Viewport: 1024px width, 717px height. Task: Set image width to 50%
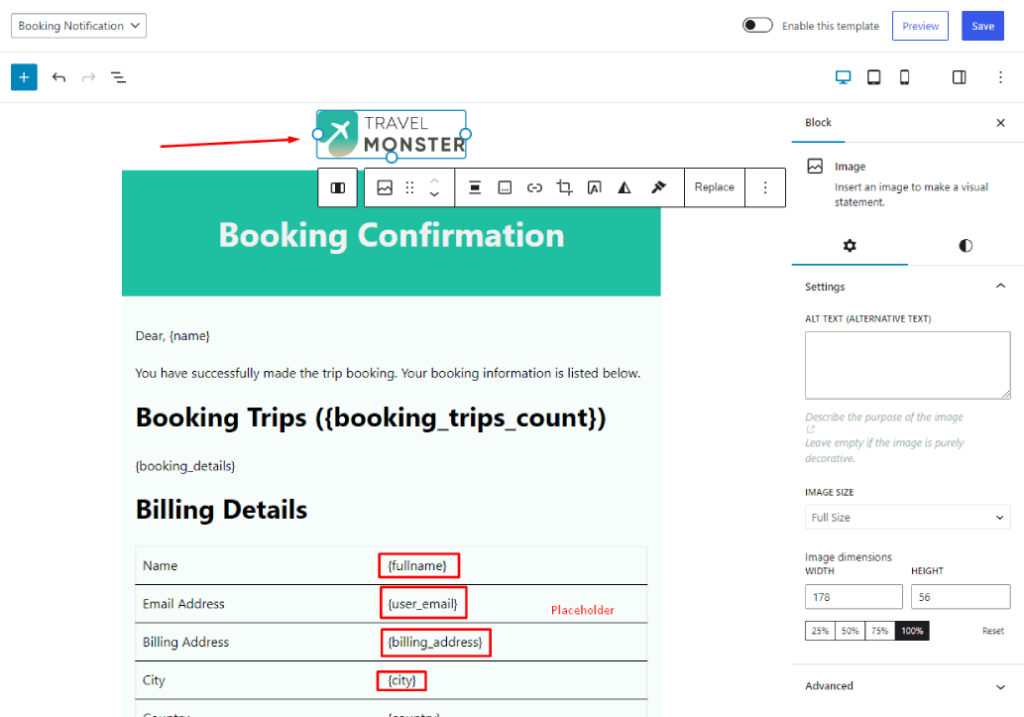(x=852, y=630)
